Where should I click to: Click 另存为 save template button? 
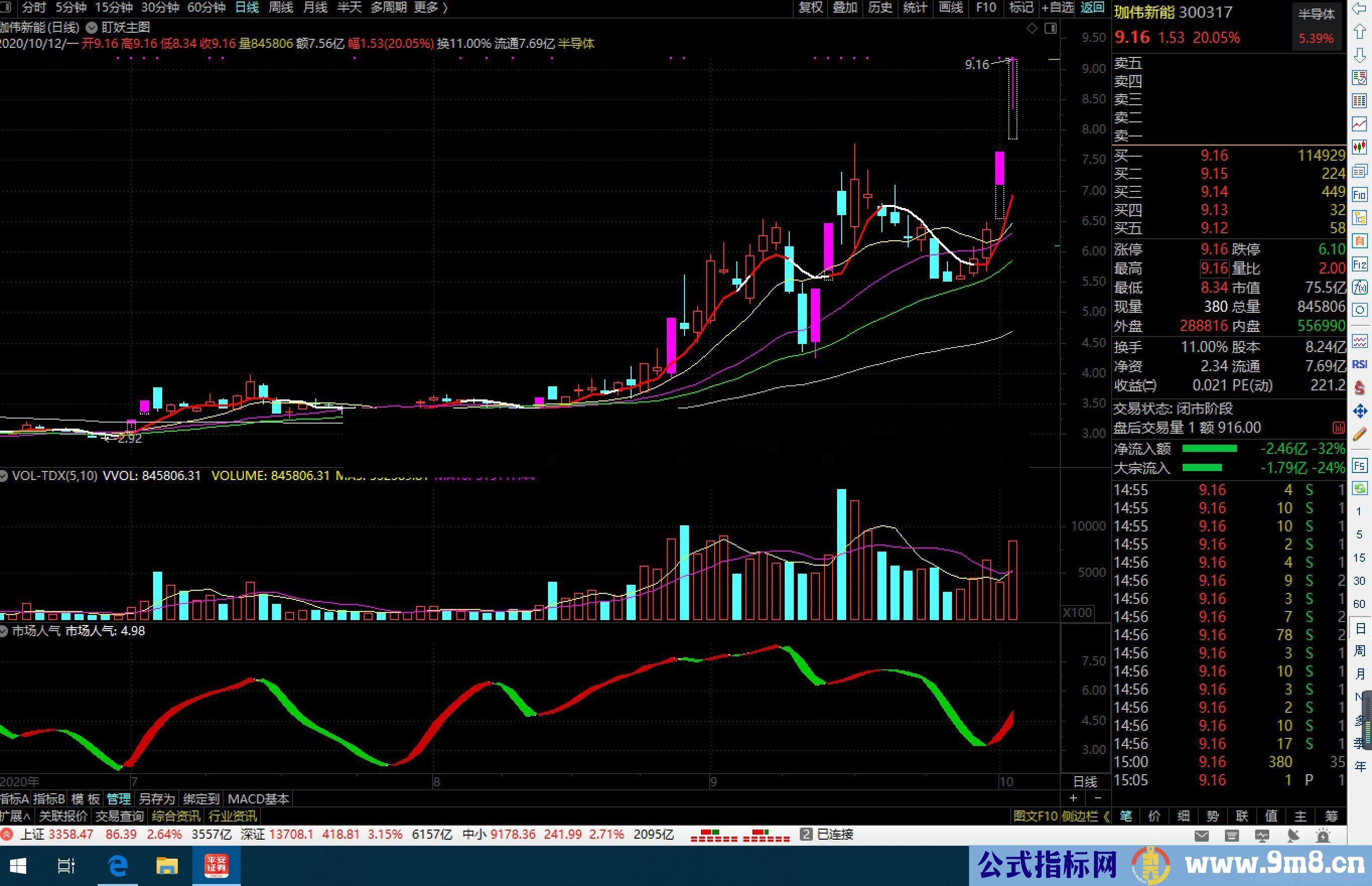point(157,798)
